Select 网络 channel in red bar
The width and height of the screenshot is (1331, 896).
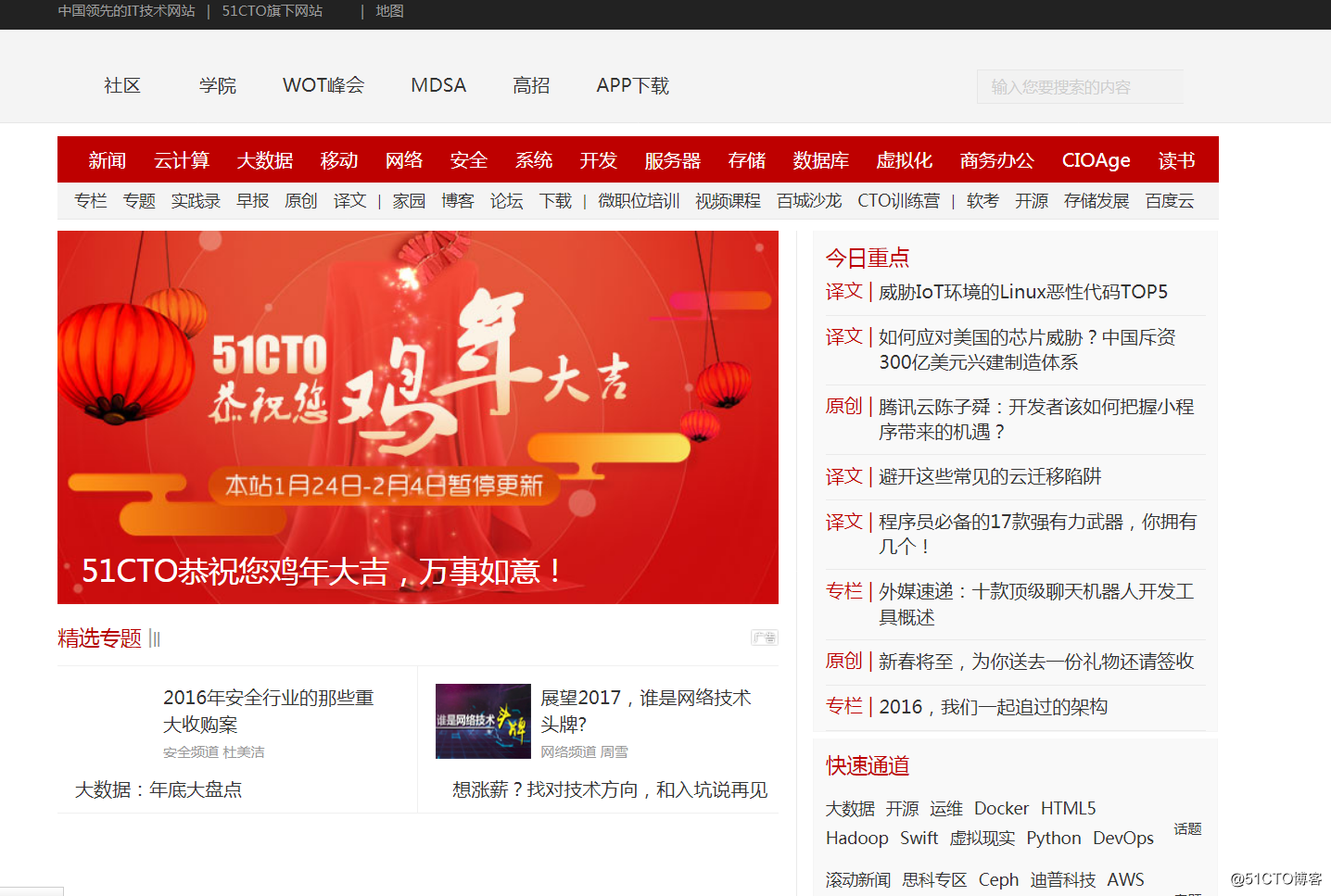coord(404,160)
